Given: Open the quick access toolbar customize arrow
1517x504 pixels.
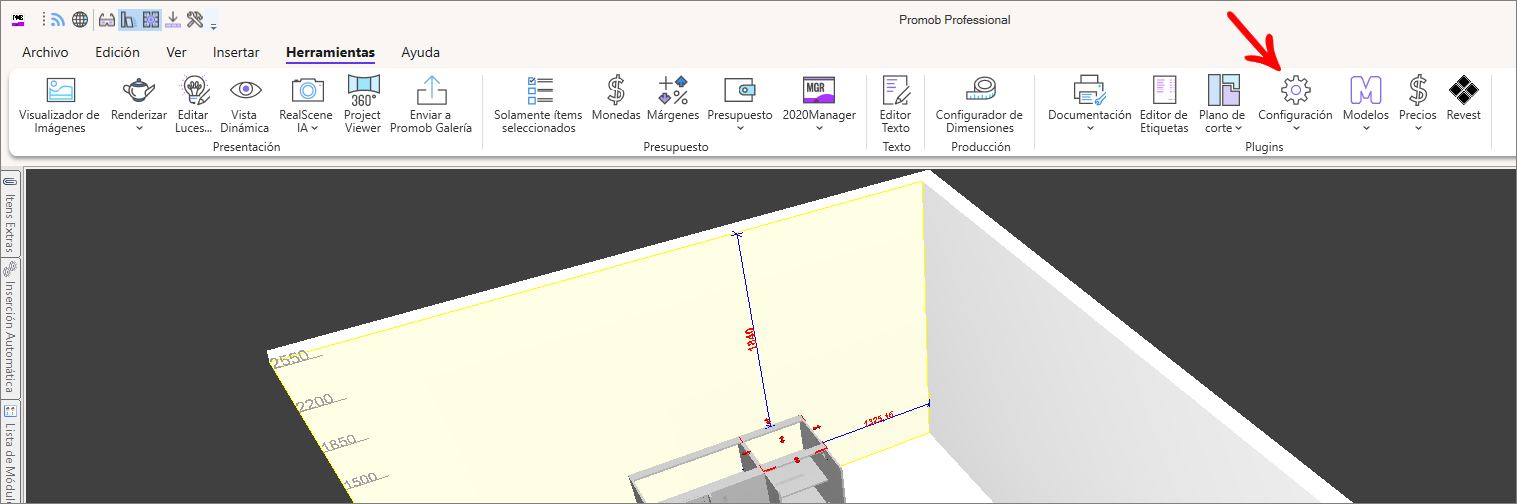Looking at the screenshot, I should [213, 24].
